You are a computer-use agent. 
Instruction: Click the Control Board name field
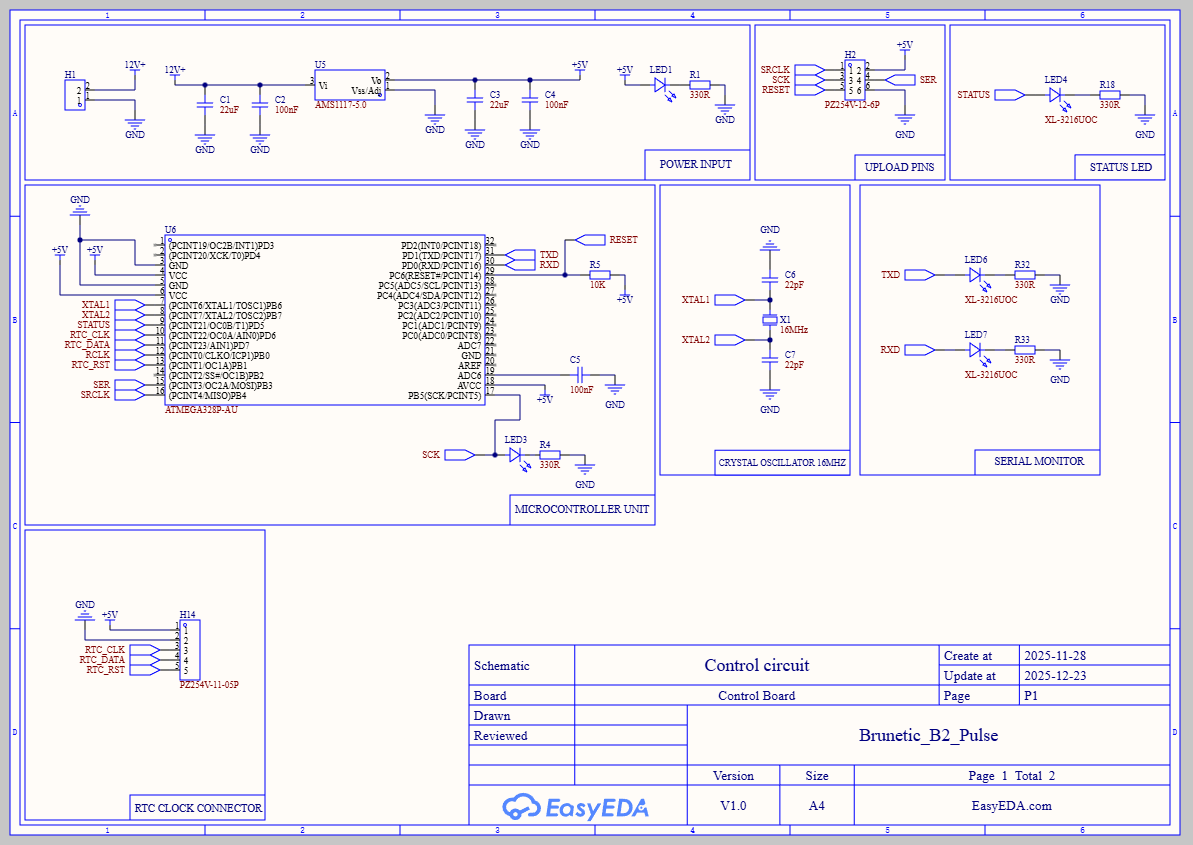[757, 696]
